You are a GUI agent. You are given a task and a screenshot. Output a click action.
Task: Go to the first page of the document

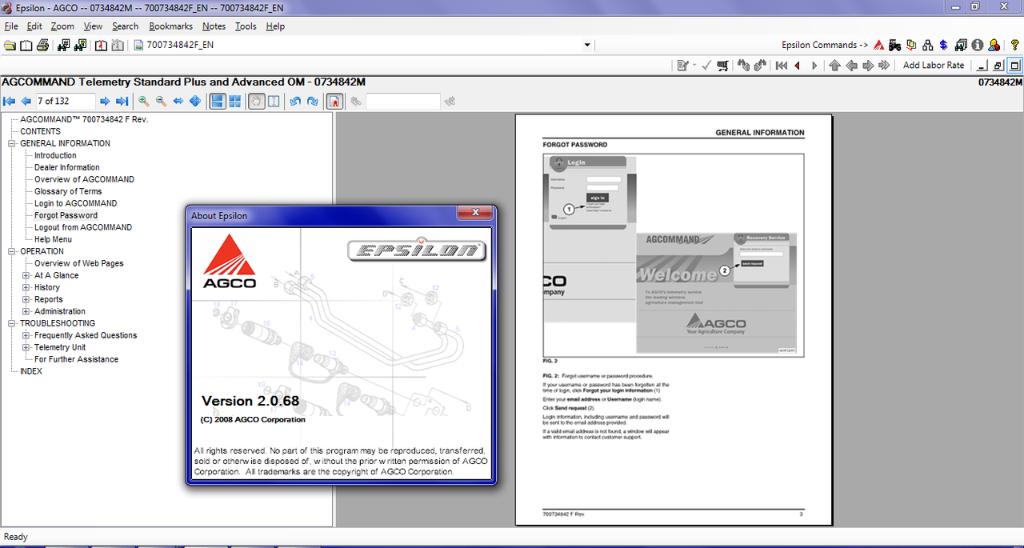(x=9, y=101)
